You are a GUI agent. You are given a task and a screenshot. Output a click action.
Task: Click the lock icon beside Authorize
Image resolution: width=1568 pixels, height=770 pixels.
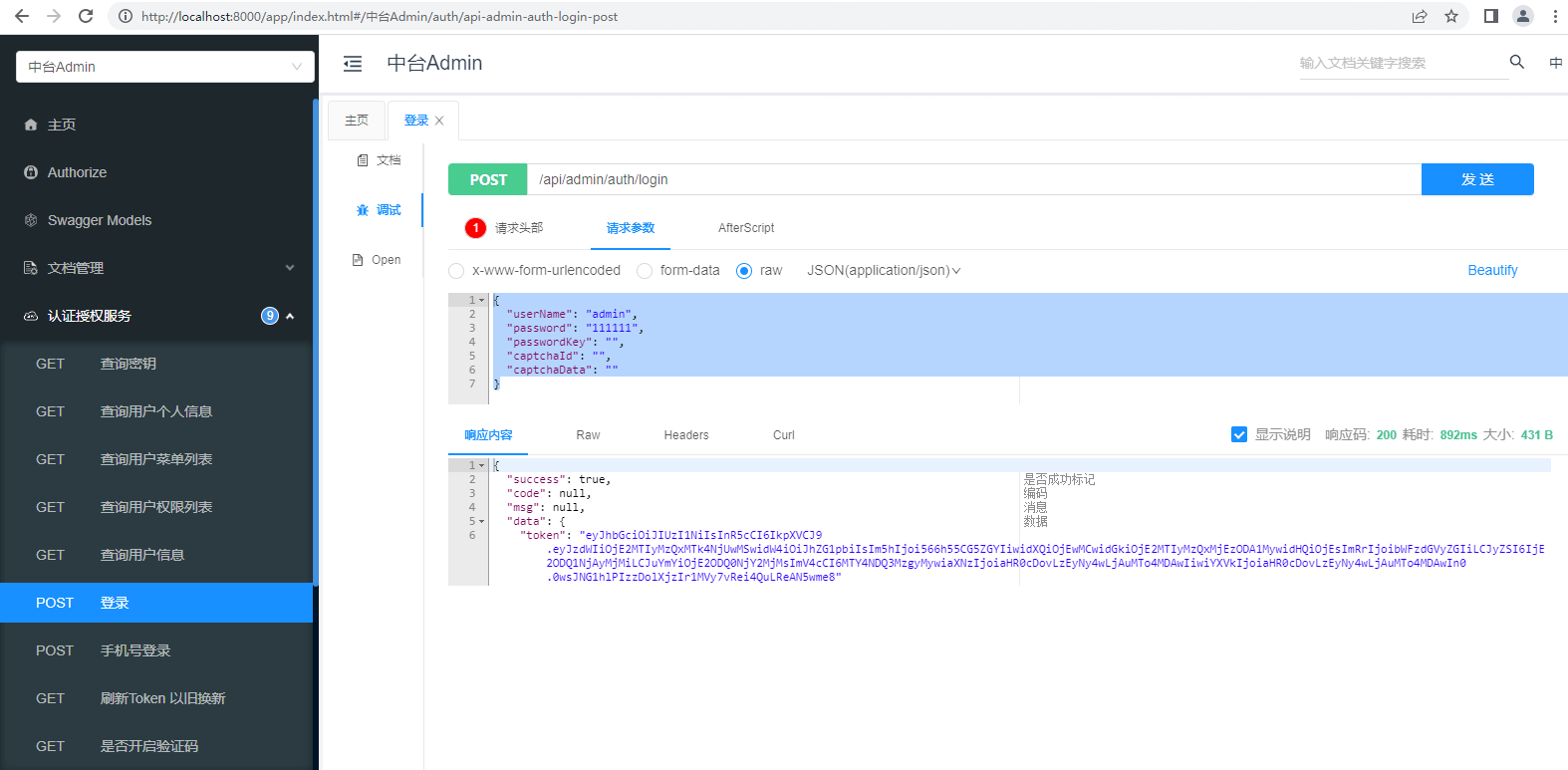31,172
